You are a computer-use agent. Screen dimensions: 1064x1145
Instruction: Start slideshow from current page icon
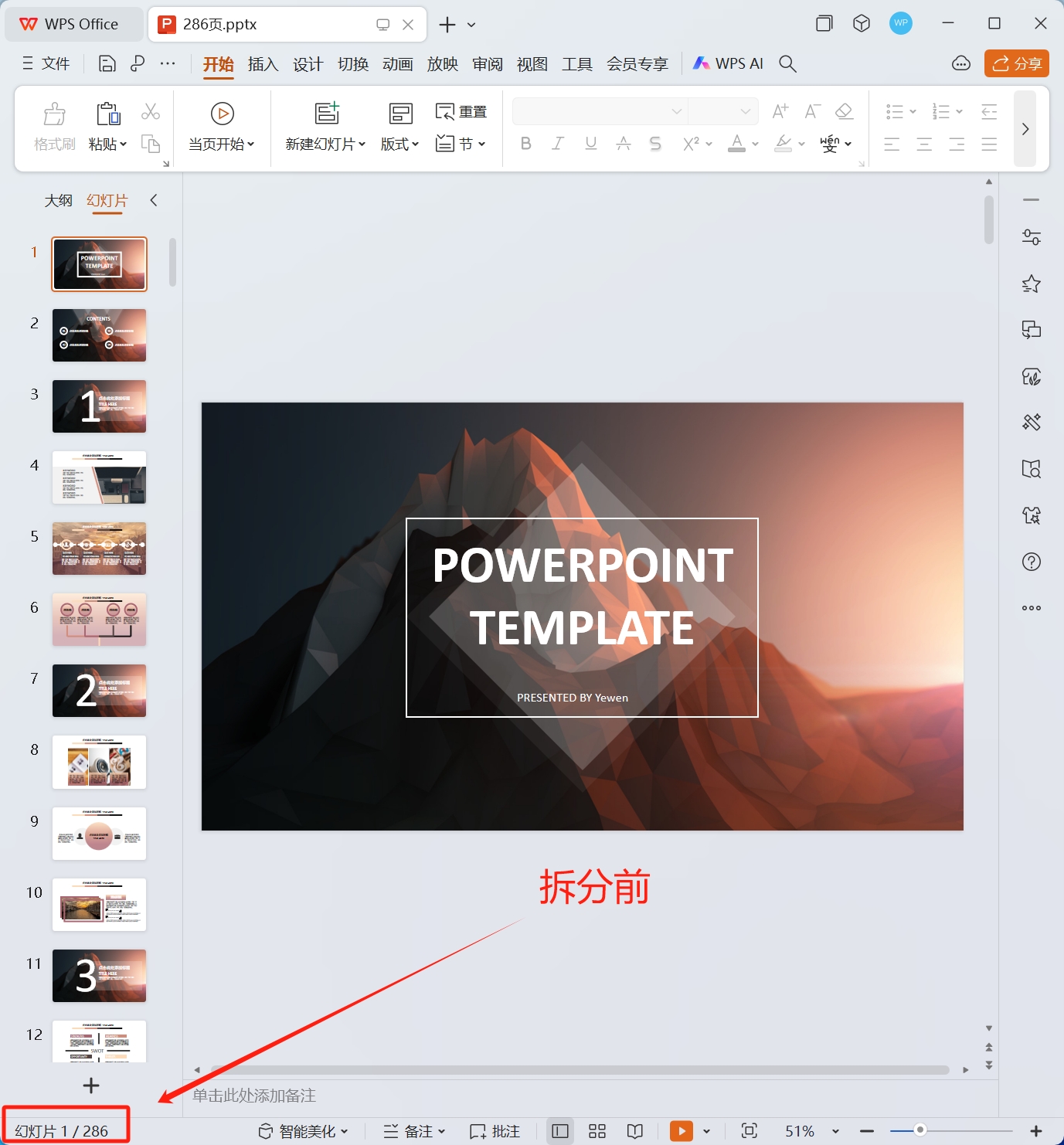coord(222,114)
